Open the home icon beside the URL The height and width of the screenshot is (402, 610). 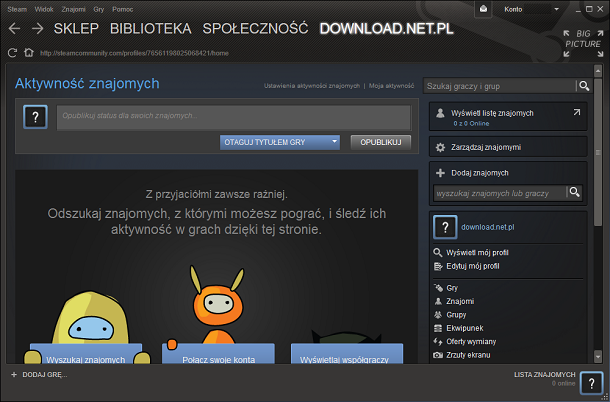tap(28, 53)
